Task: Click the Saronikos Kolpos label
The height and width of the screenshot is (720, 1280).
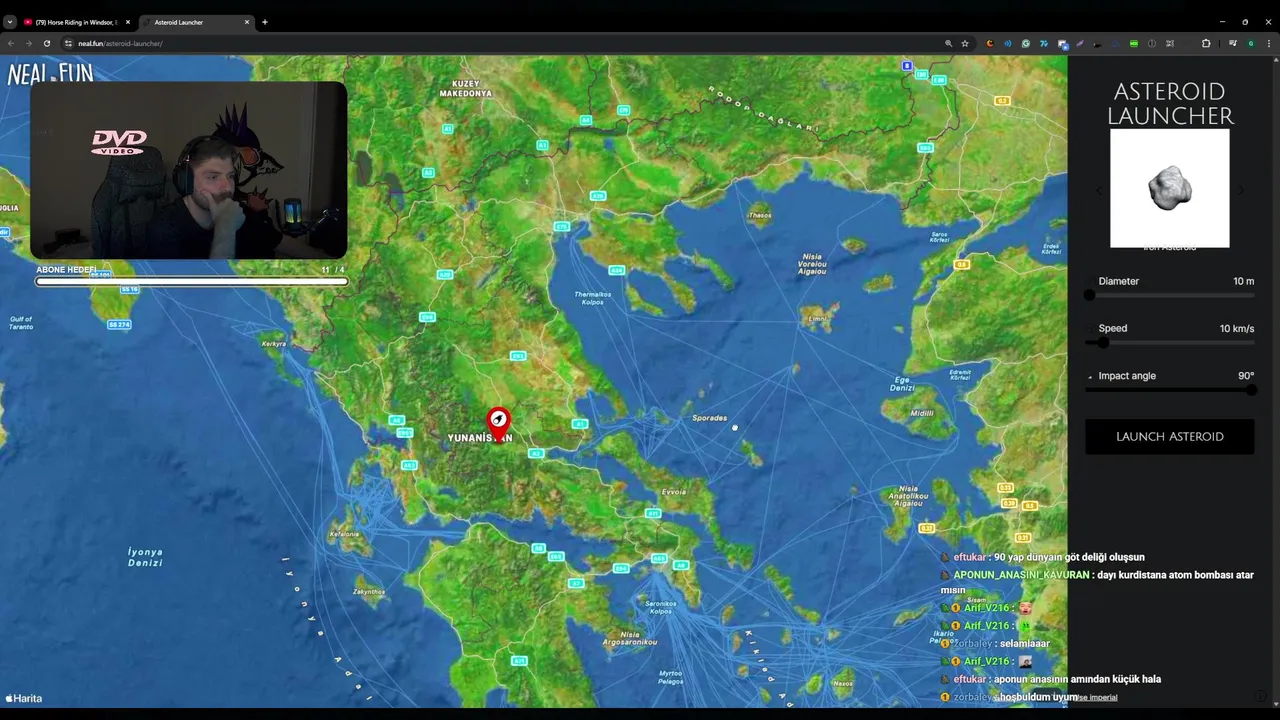Action: (660, 607)
